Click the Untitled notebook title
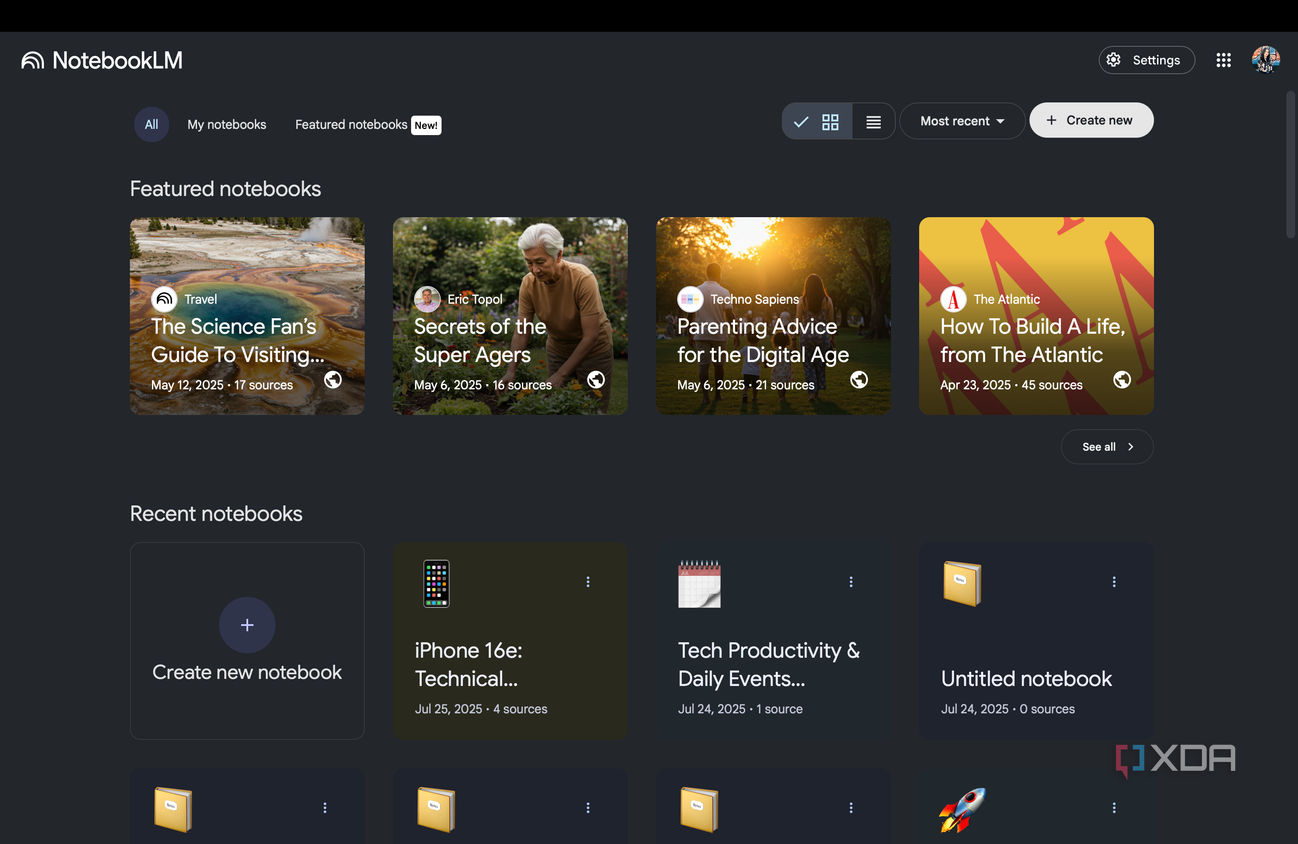The height and width of the screenshot is (844, 1298). (x=1026, y=678)
